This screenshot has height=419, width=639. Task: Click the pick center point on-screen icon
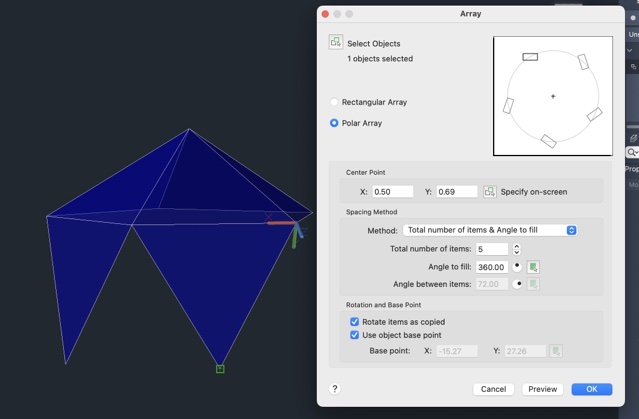[490, 192]
